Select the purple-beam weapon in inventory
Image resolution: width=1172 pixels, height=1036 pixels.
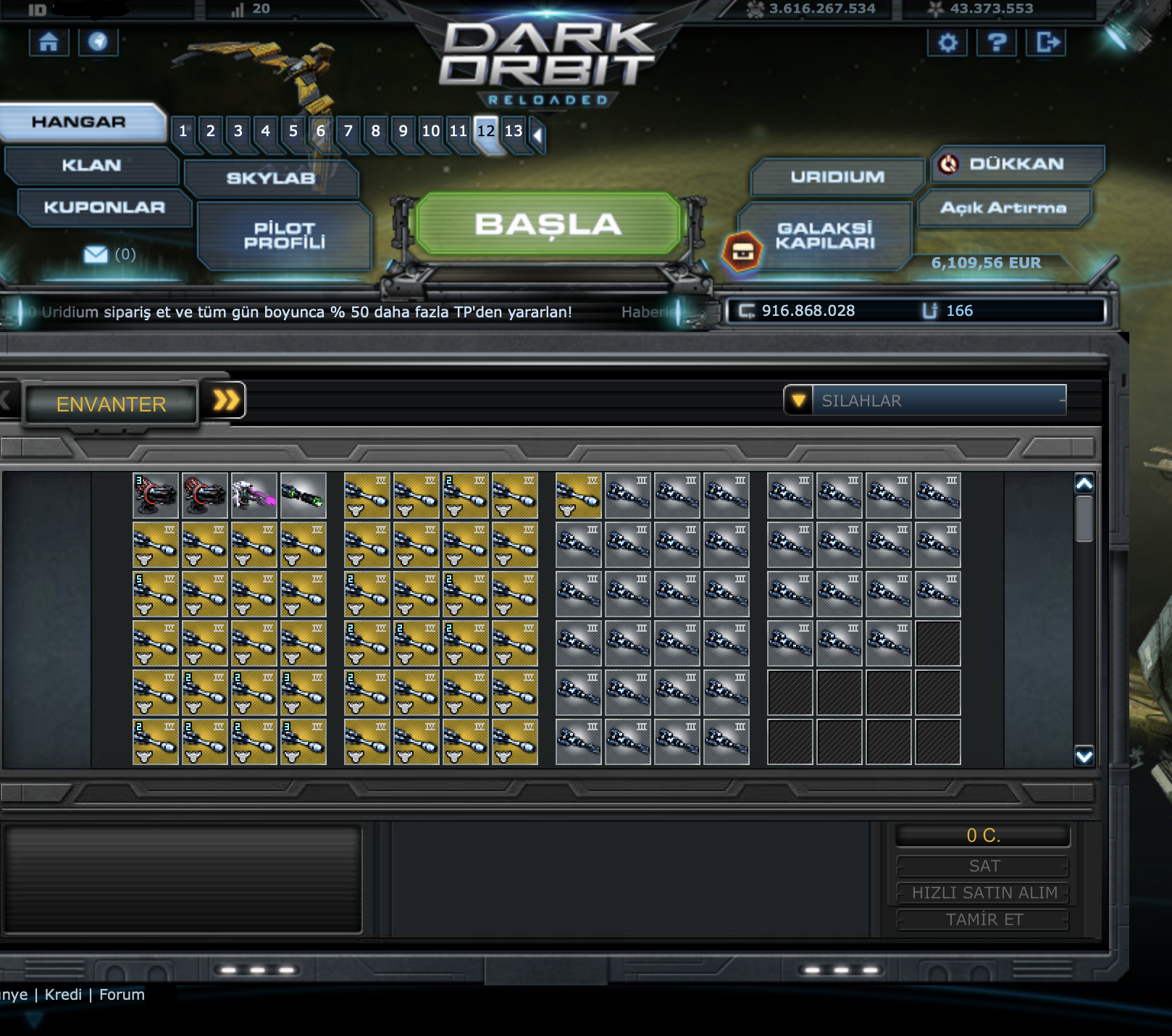tap(254, 496)
